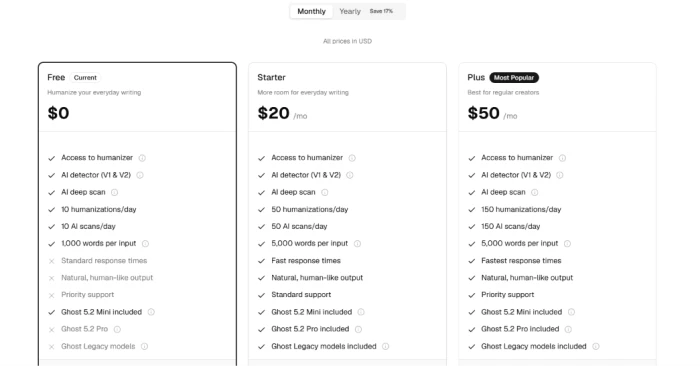The width and height of the screenshot is (700, 366).
Task: Click '10 AI scans/day' feature
Action: pos(88,226)
